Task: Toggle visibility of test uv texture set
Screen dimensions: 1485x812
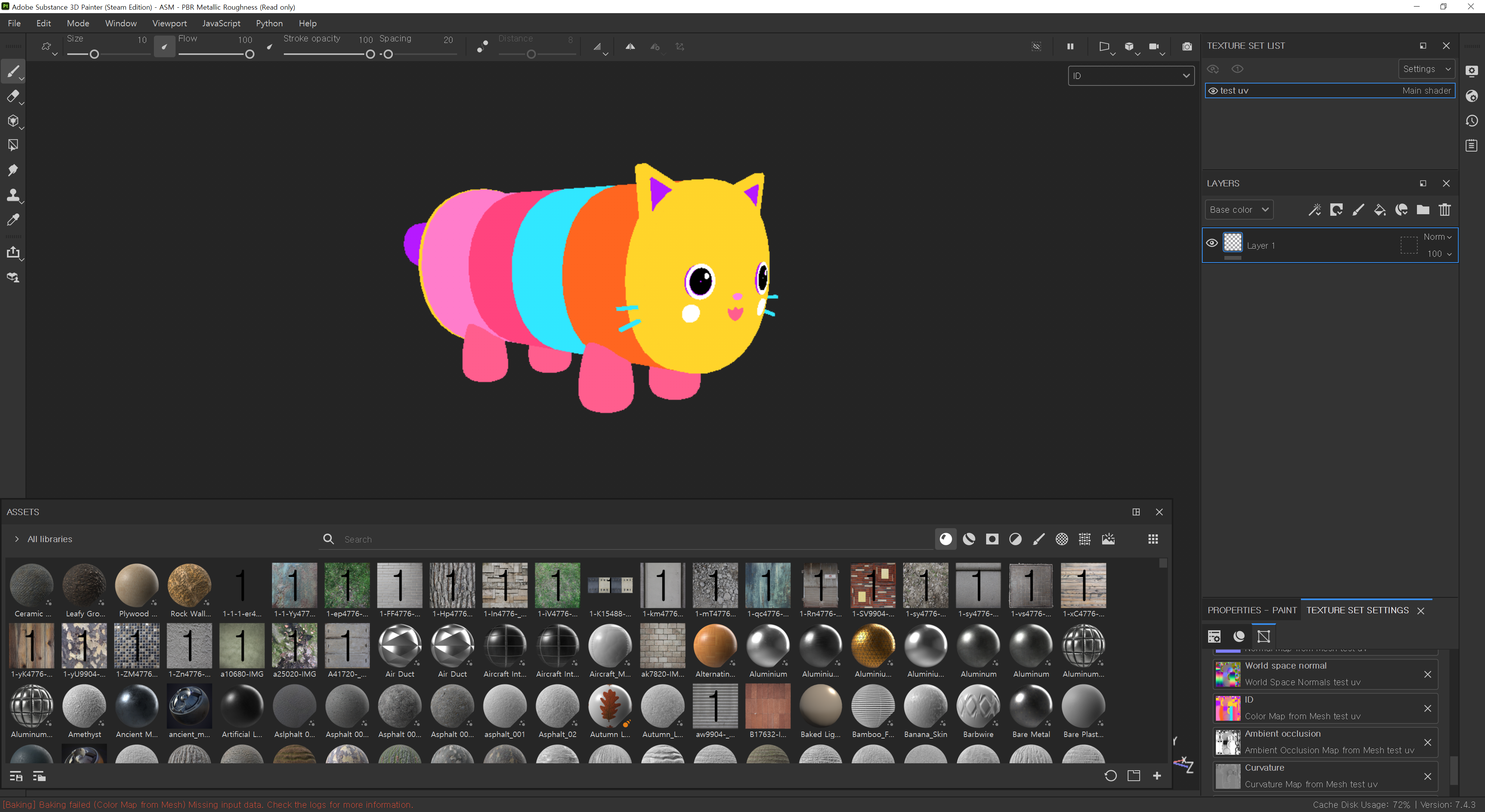Action: coord(1213,90)
